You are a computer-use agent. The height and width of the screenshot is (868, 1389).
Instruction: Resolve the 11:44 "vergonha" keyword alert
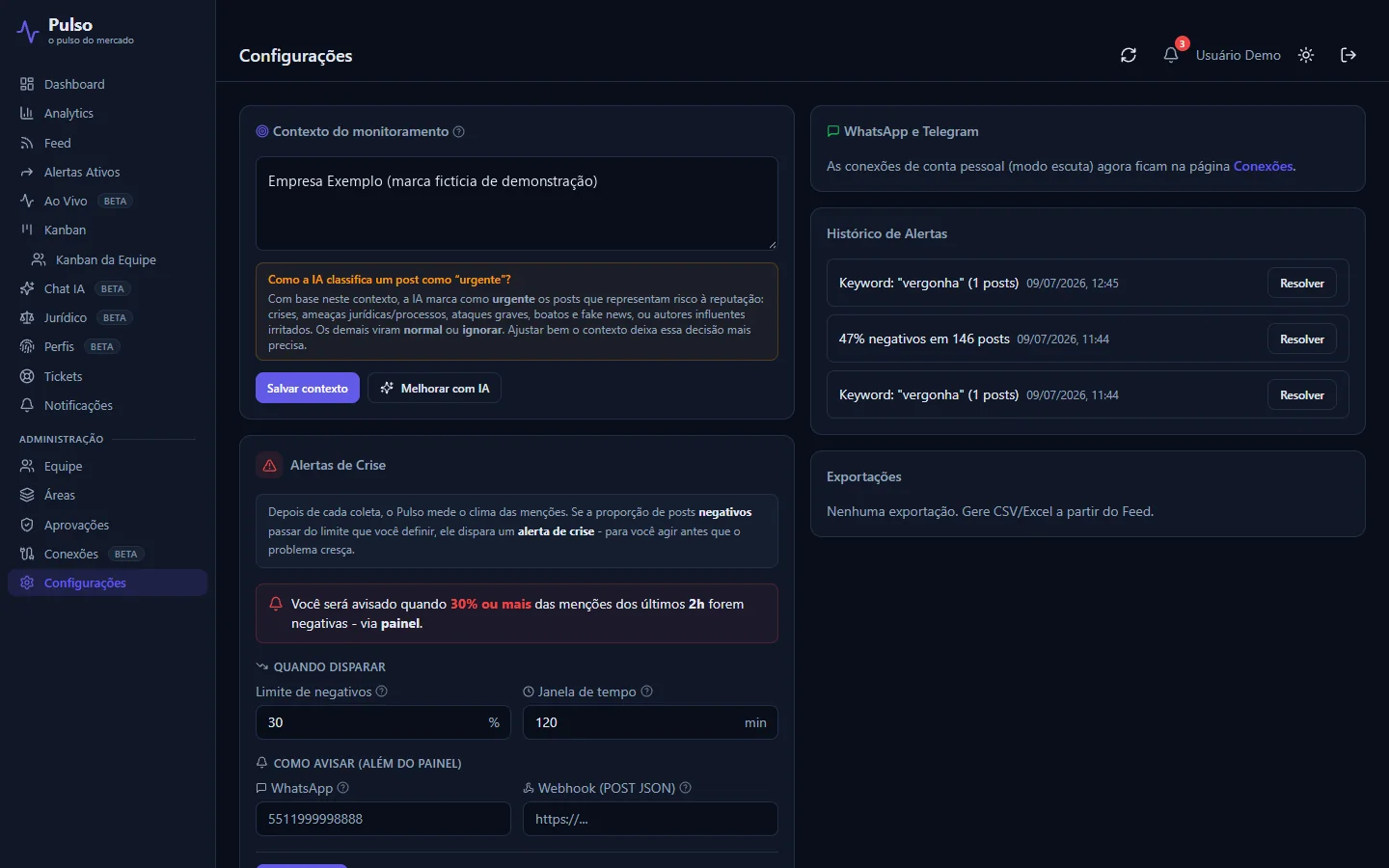[1302, 394]
